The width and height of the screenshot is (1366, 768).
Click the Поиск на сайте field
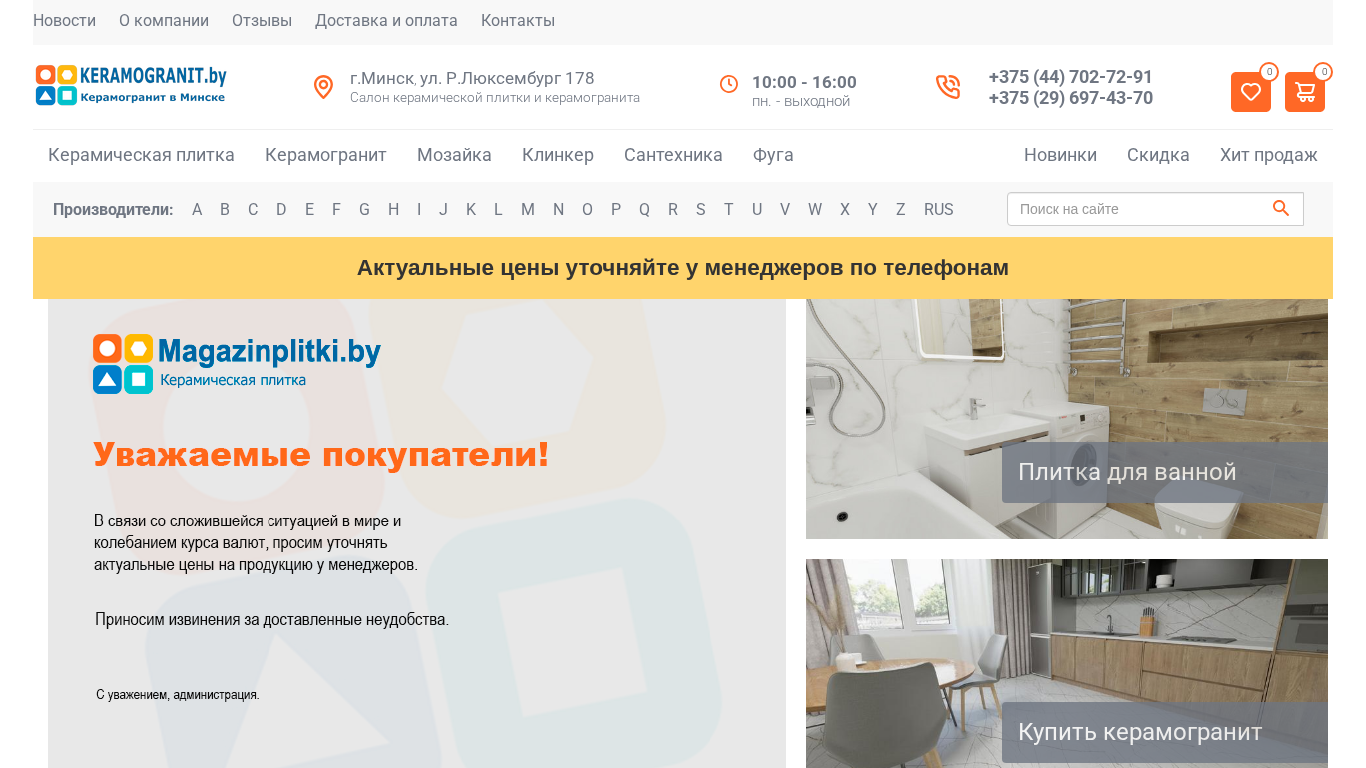click(x=1139, y=209)
